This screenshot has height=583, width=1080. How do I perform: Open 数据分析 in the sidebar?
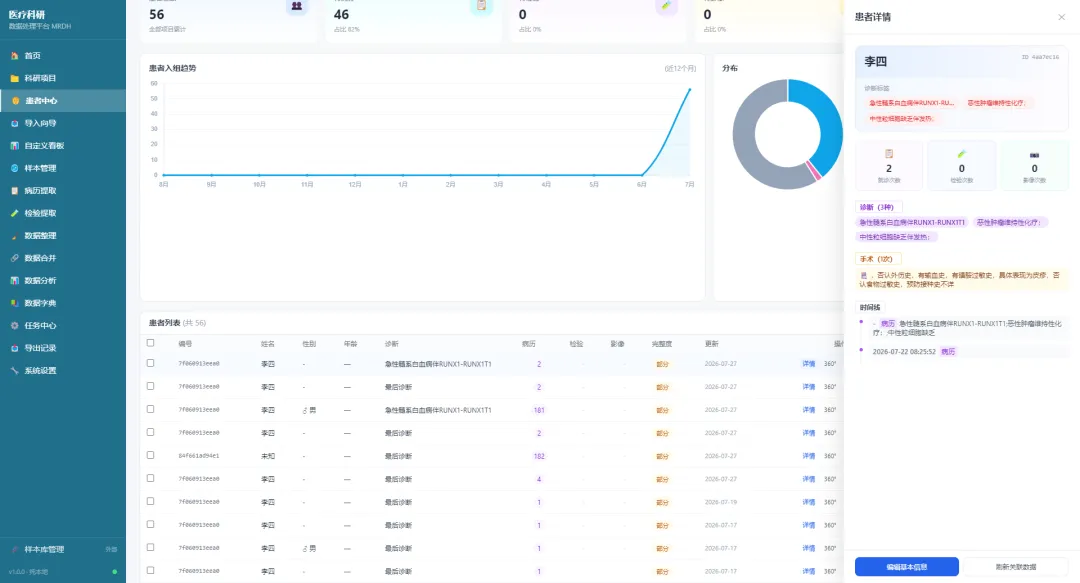coord(63,280)
